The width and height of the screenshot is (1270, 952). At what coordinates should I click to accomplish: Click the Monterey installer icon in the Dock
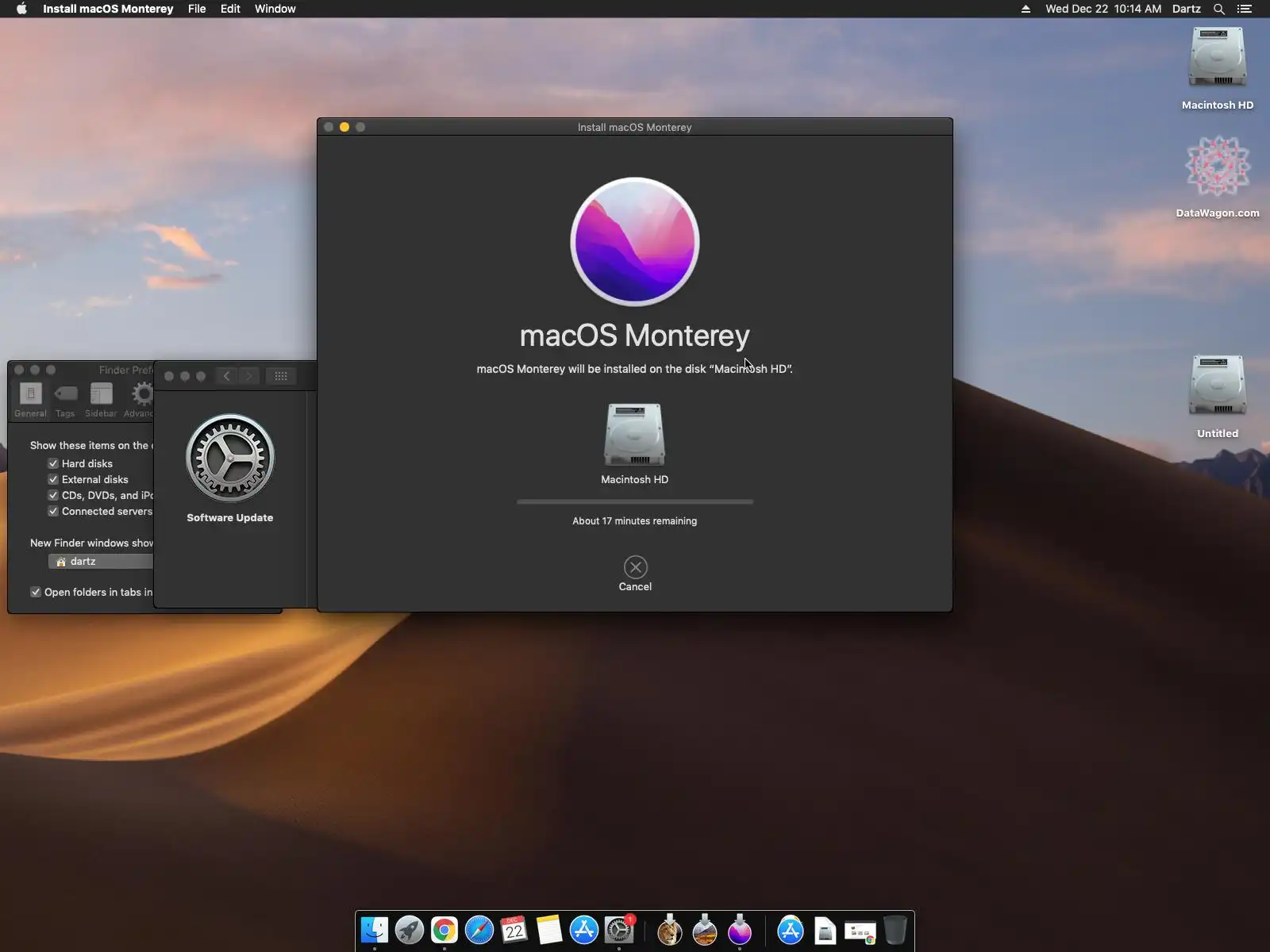(x=740, y=930)
